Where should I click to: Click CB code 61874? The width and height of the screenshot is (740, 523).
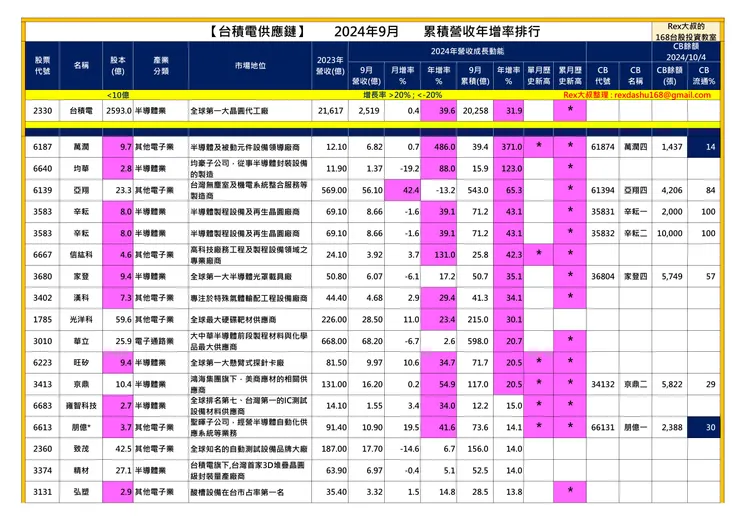pos(603,147)
